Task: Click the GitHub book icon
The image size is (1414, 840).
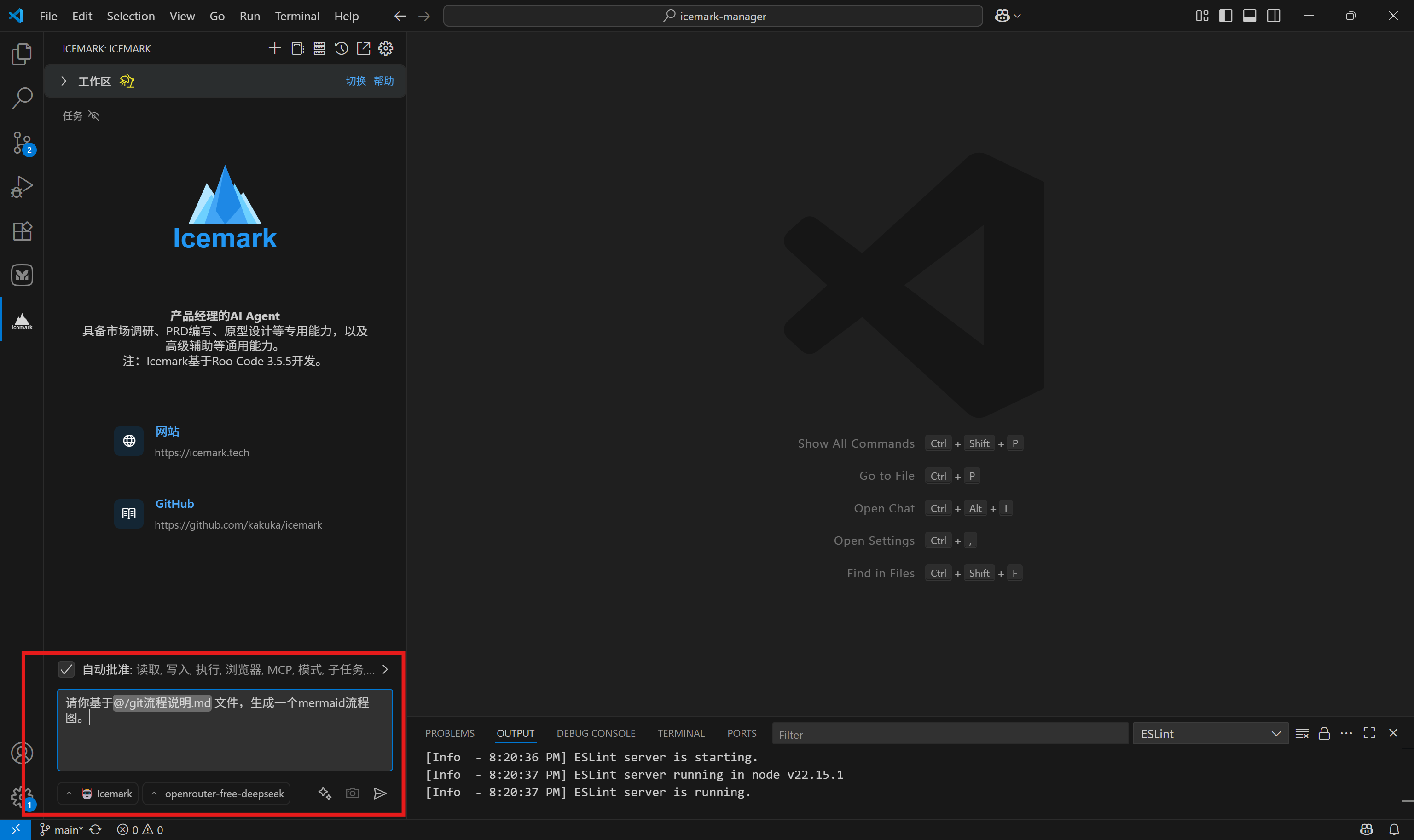Action: [x=129, y=513]
